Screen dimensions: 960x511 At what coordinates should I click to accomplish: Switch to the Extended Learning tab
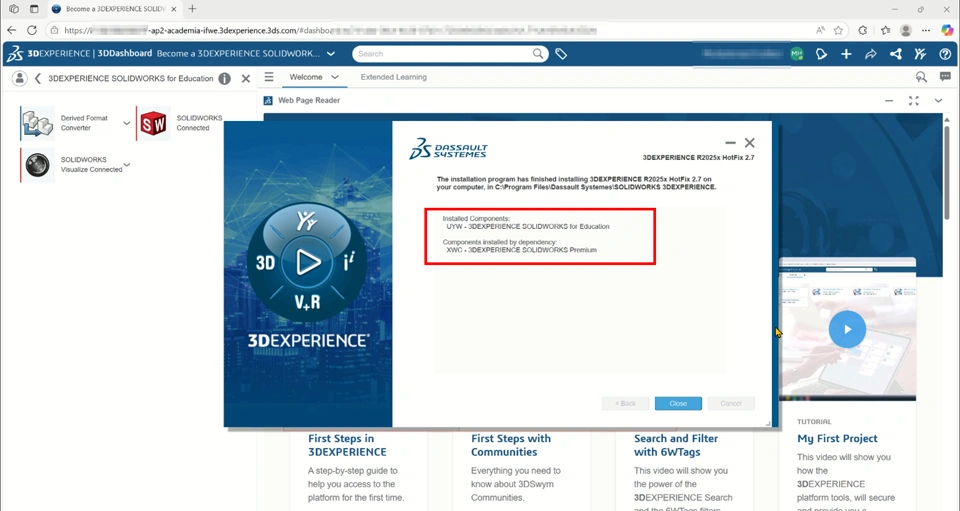(x=394, y=77)
